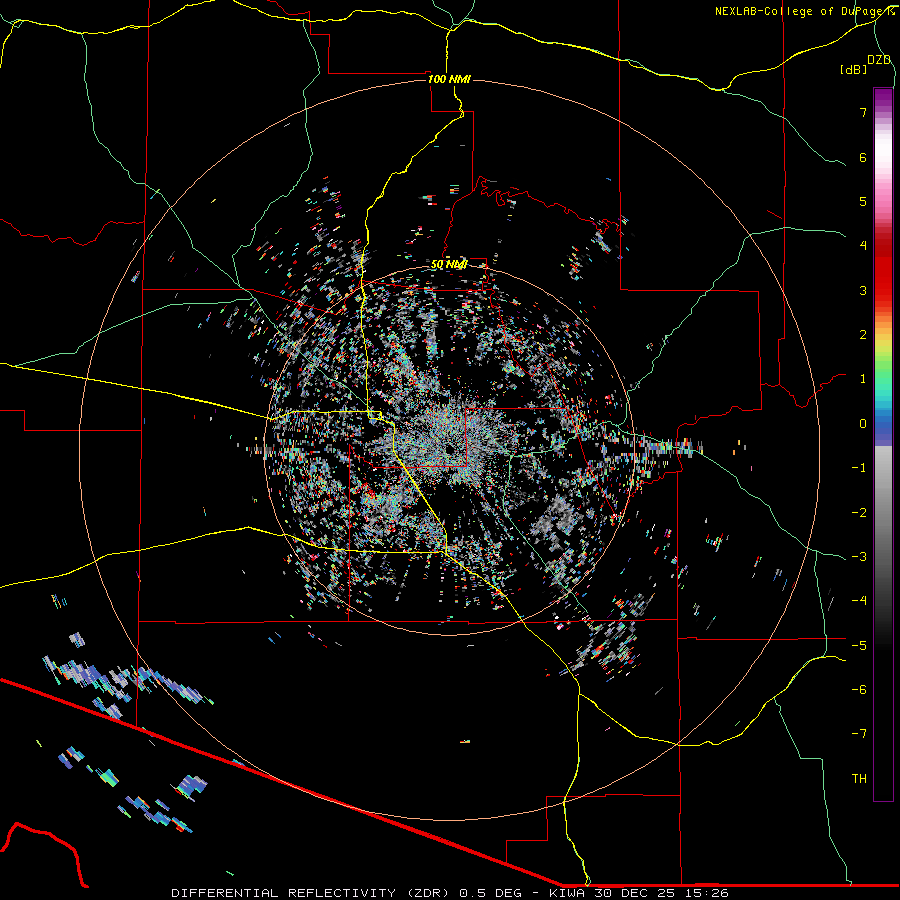Viewport: 900px width, 900px height.
Task: Click the "-2" scale value
Action: point(859,513)
